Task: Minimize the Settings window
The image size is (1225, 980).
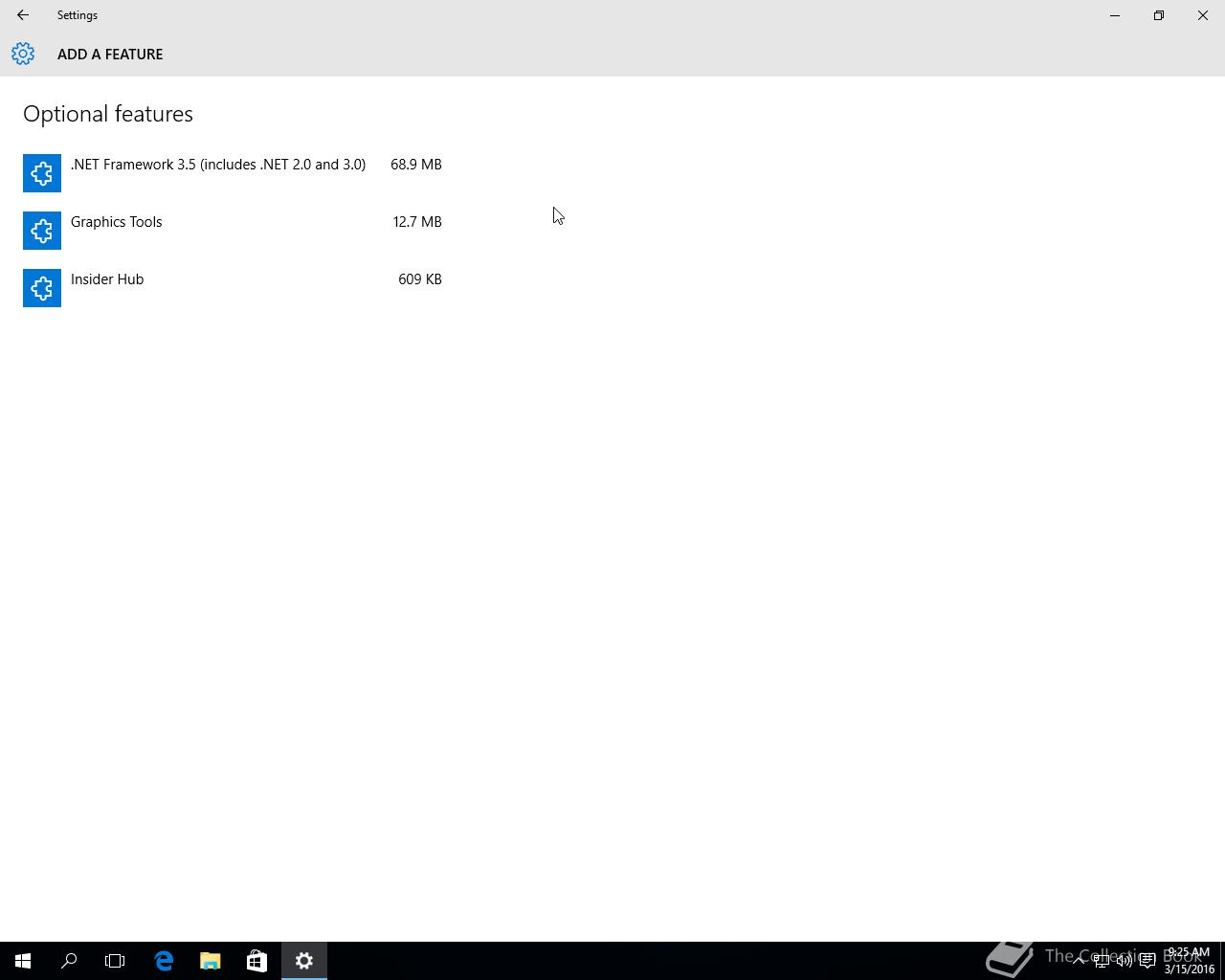Action: tap(1115, 15)
